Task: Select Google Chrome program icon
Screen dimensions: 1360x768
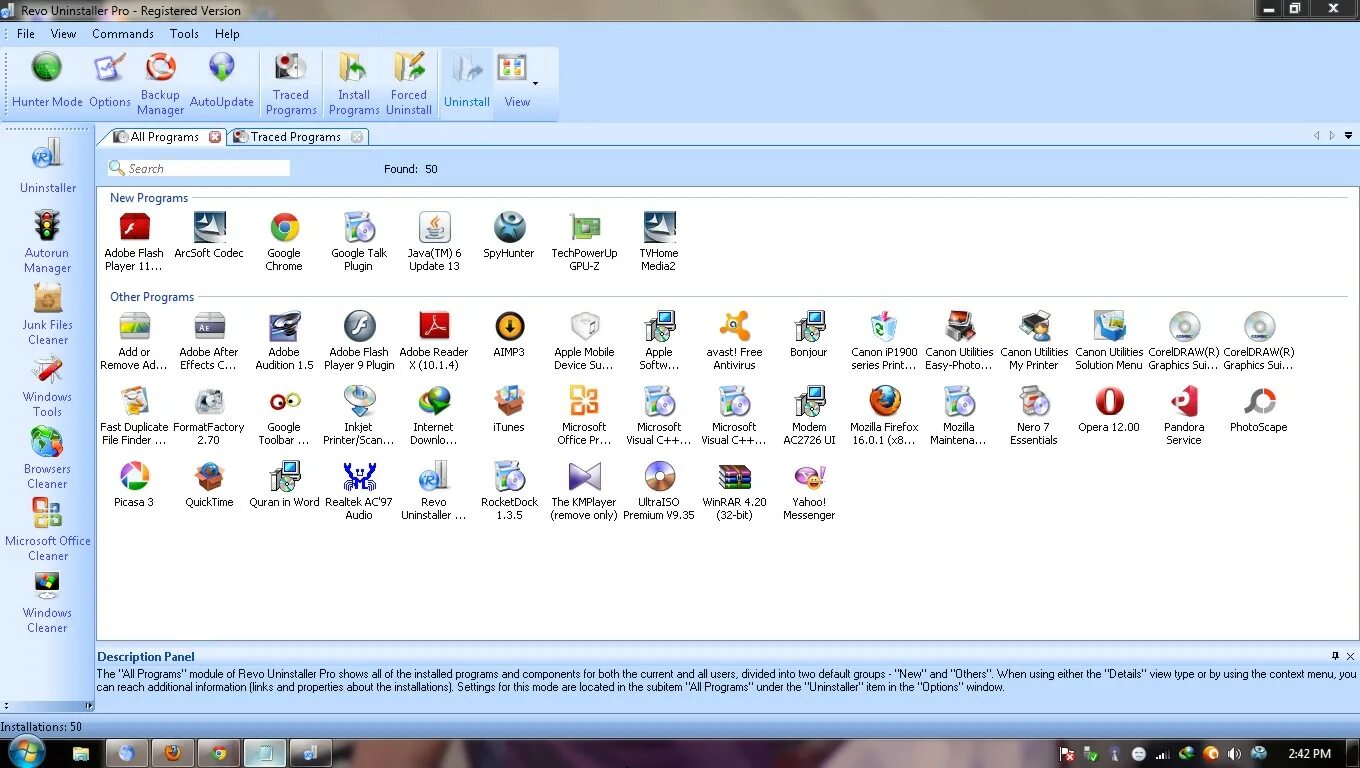Action: tap(284, 241)
